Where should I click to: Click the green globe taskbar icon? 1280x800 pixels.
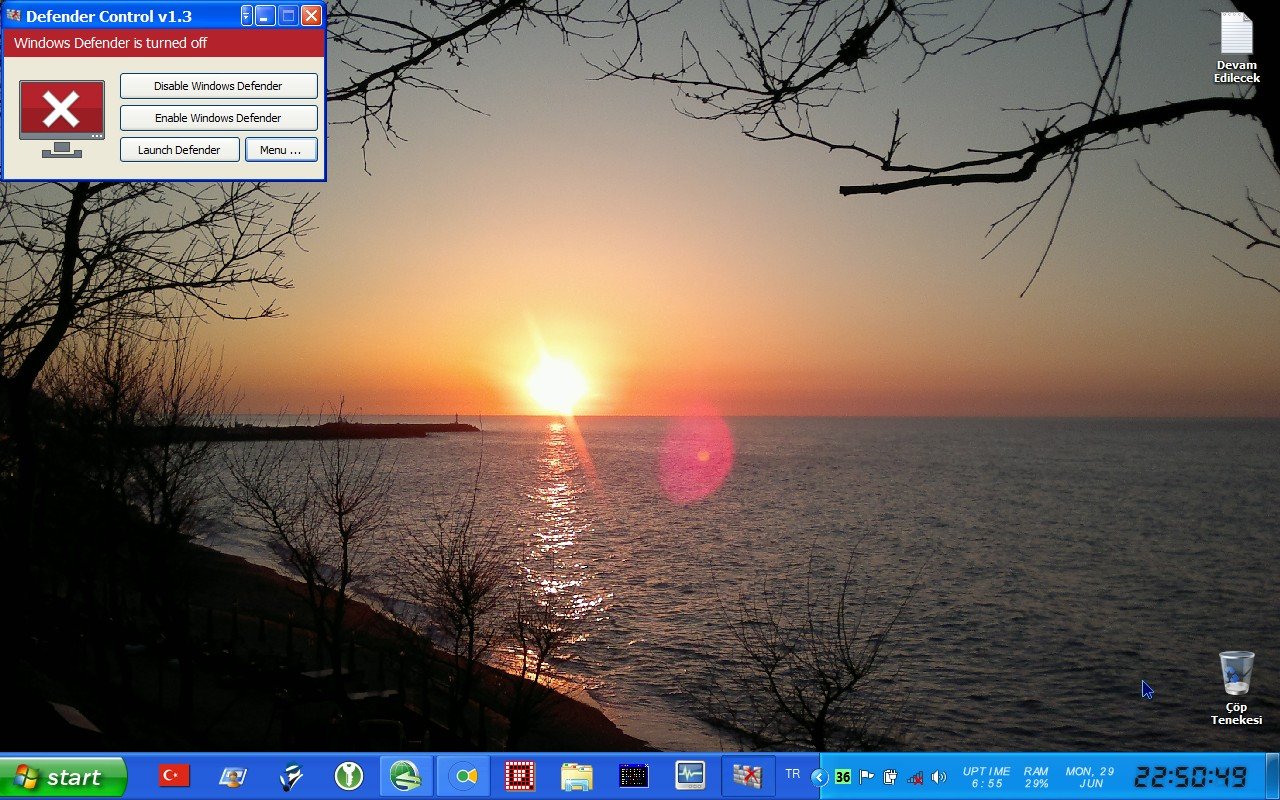(406, 776)
